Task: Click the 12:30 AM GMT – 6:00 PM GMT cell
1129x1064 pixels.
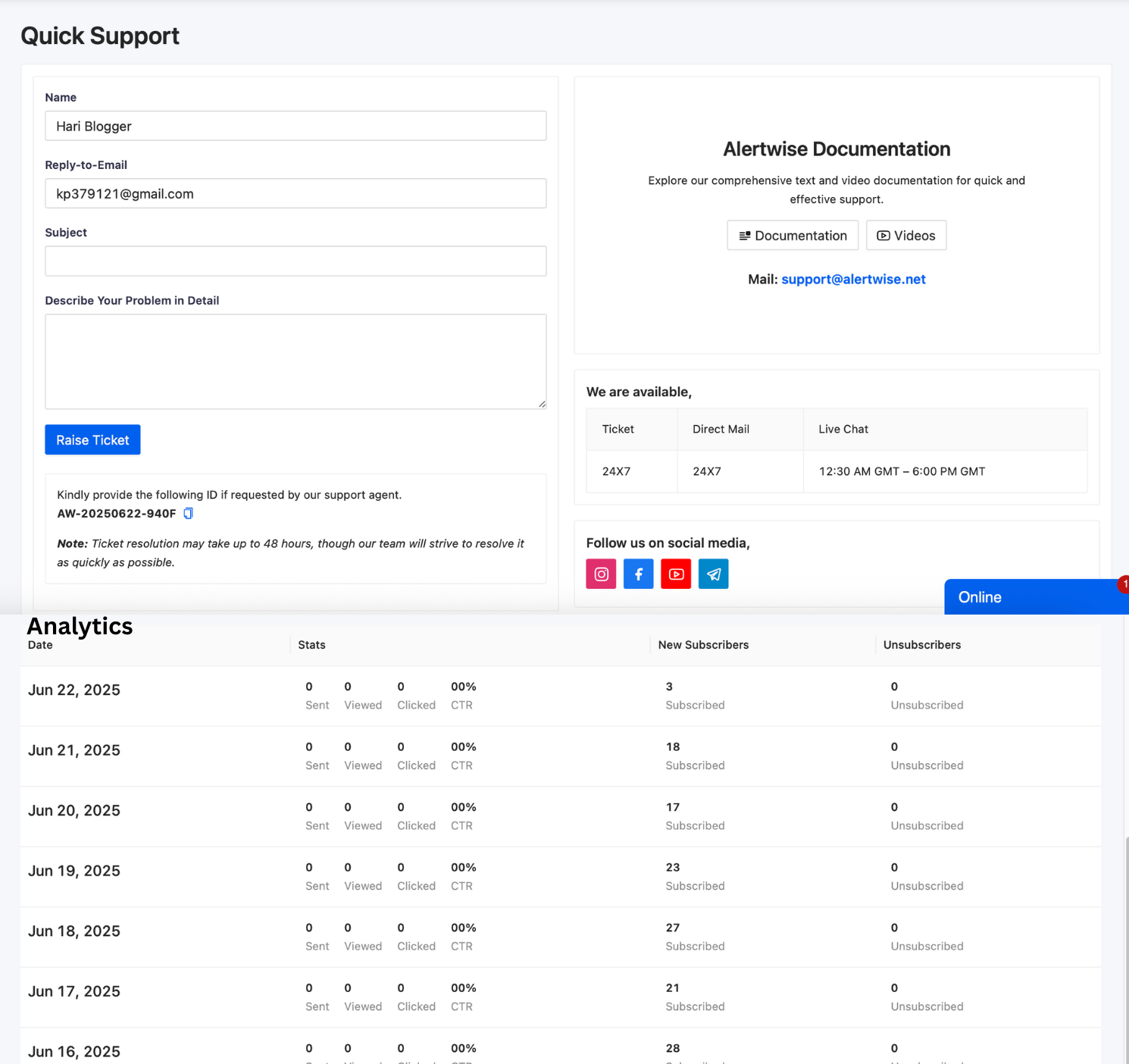Action: point(945,471)
